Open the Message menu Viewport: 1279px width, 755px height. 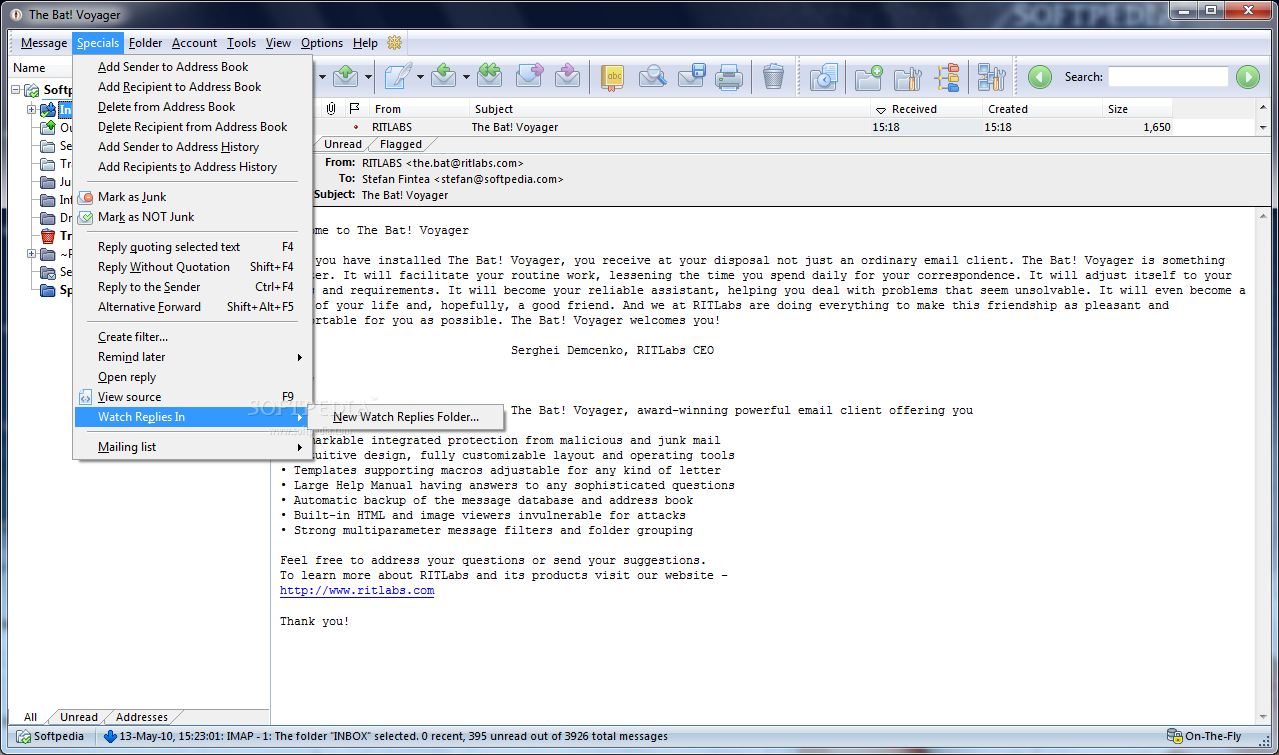coord(44,43)
